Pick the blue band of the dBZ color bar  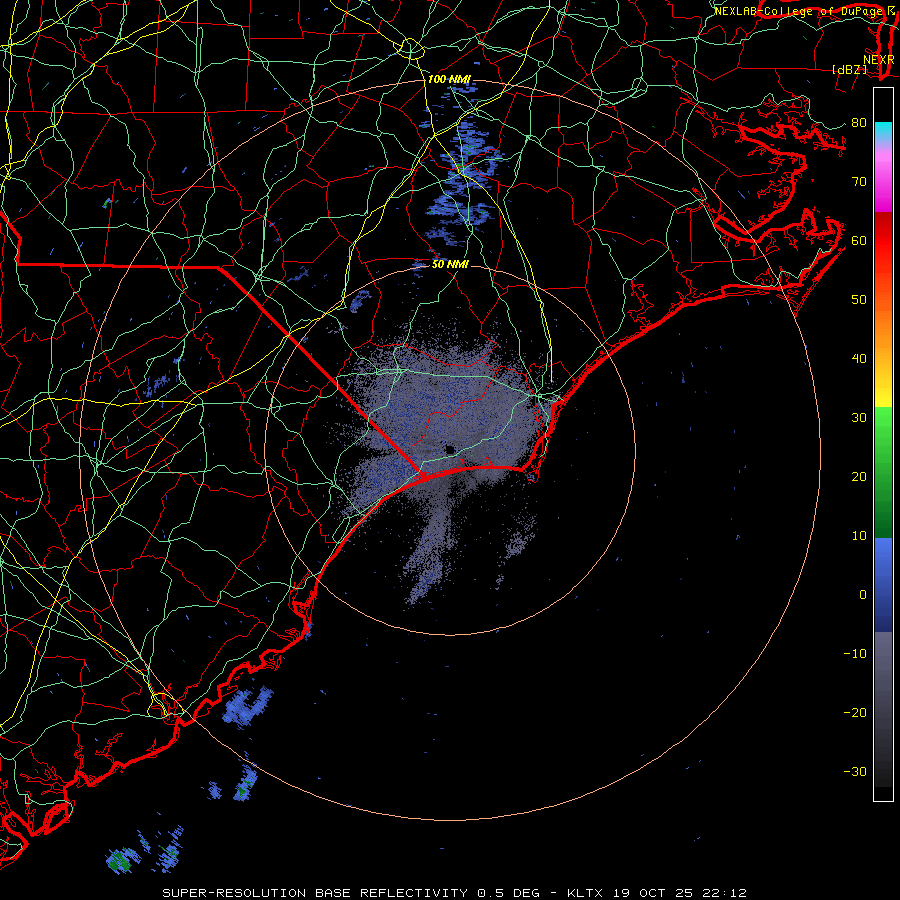pyautogui.click(x=883, y=585)
